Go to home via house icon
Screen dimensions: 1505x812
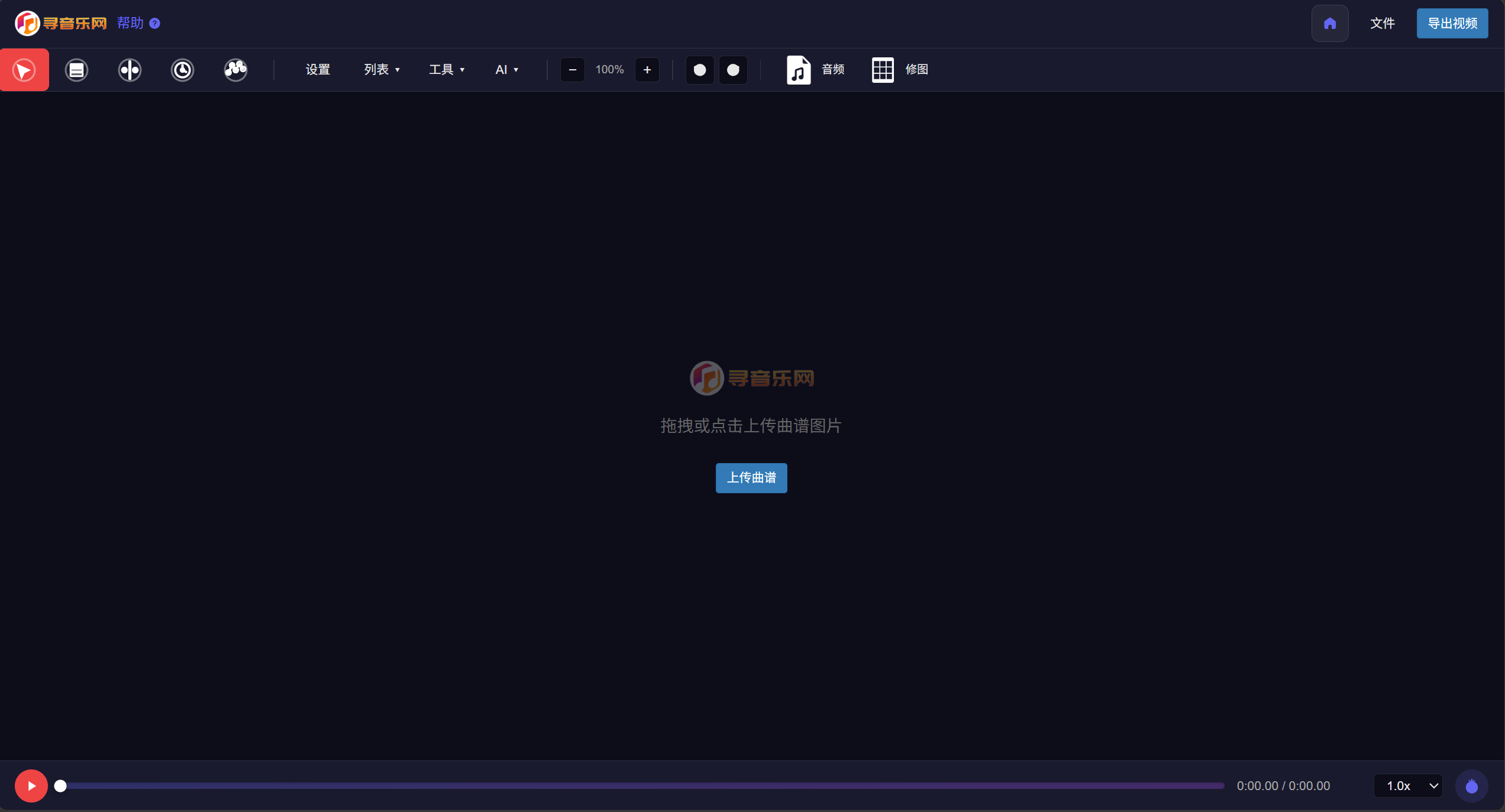pyautogui.click(x=1330, y=23)
